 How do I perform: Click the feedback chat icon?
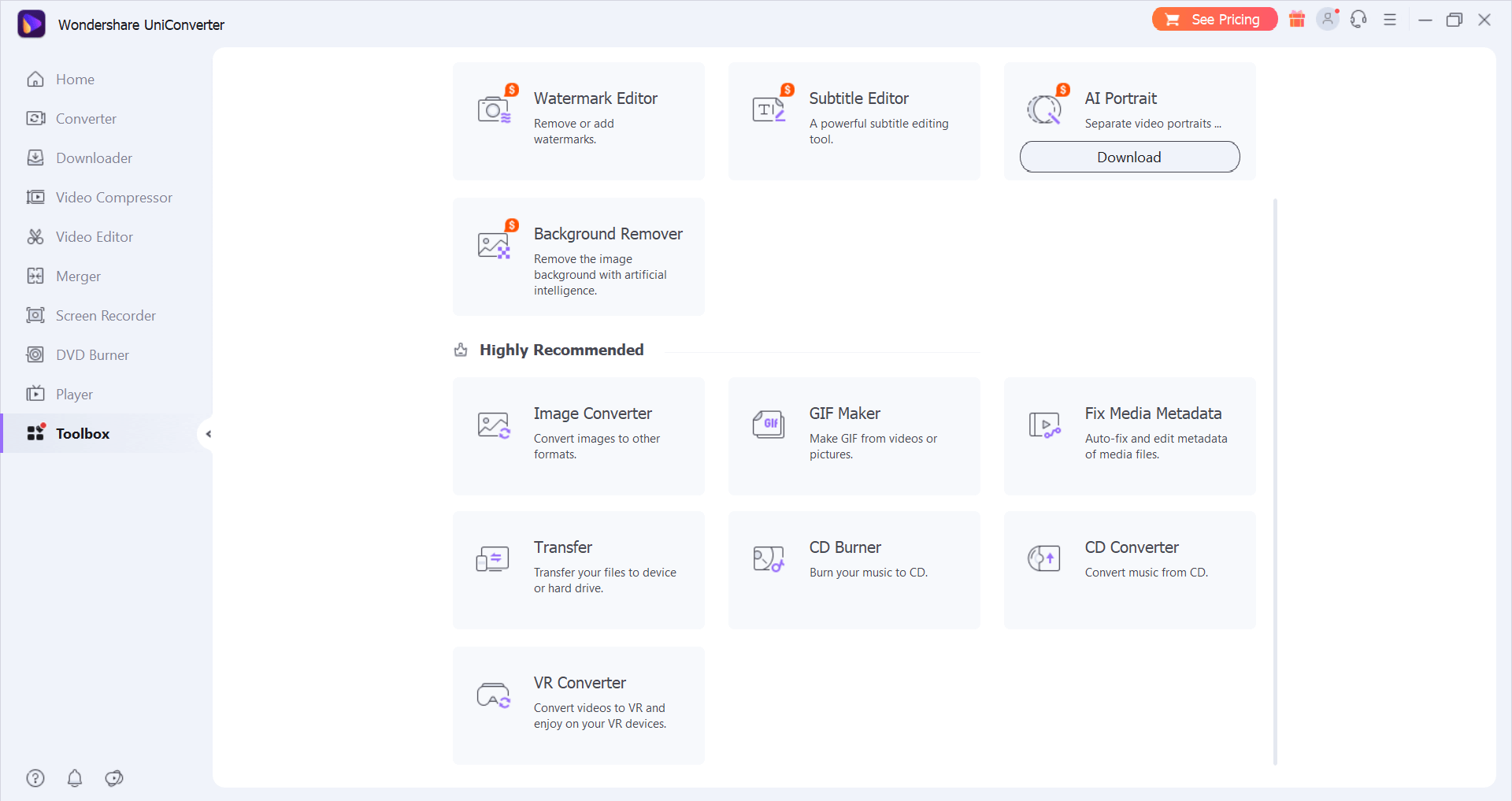(114, 778)
